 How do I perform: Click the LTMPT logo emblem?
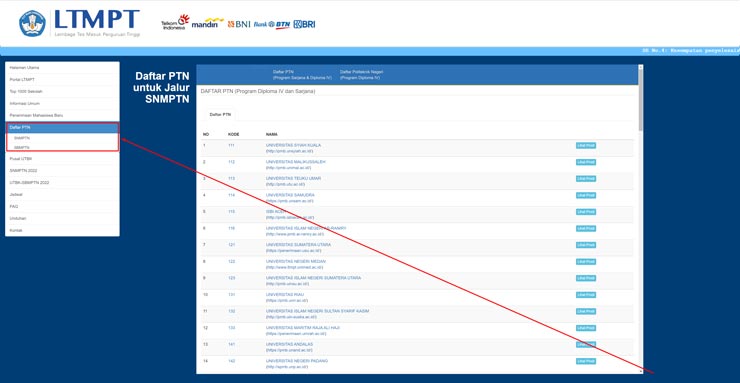tap(33, 24)
